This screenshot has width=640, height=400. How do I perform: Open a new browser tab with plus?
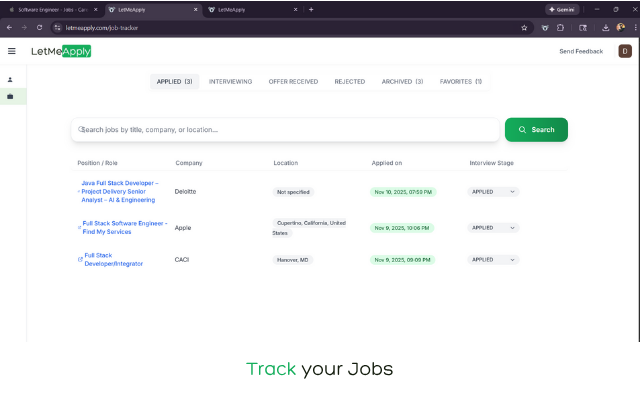tap(311, 9)
